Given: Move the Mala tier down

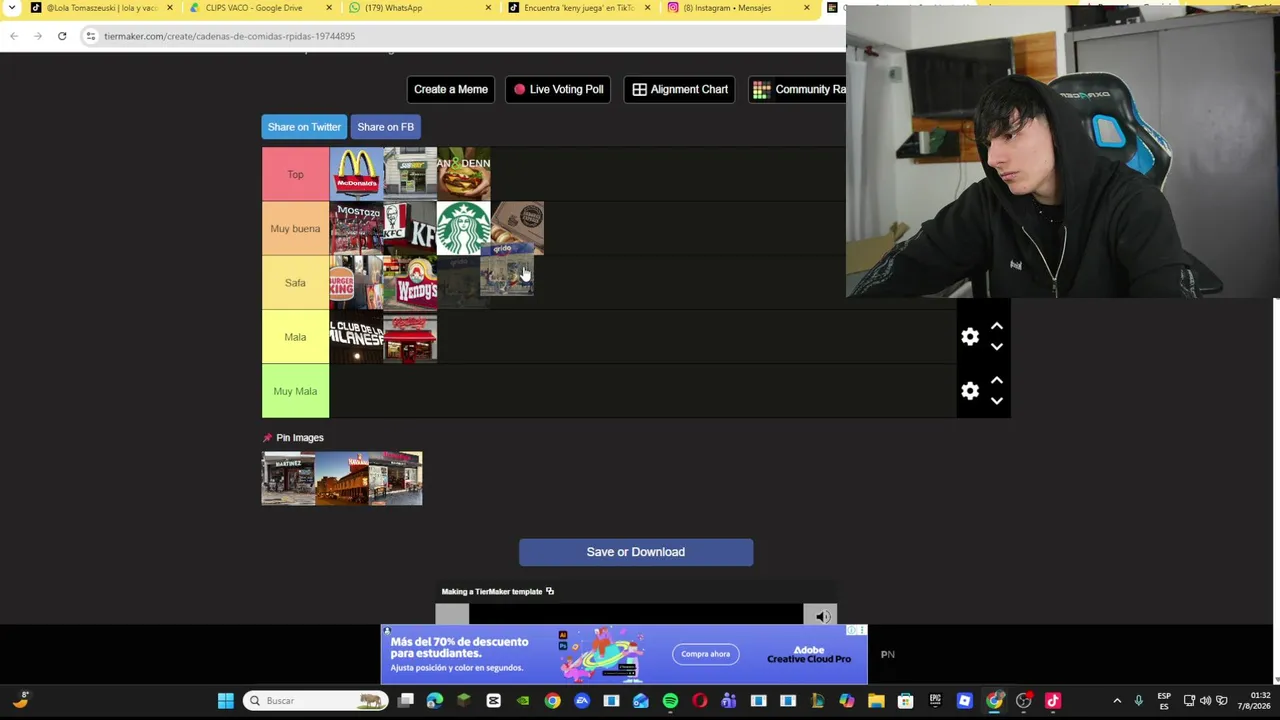Looking at the screenshot, I should coord(997,347).
